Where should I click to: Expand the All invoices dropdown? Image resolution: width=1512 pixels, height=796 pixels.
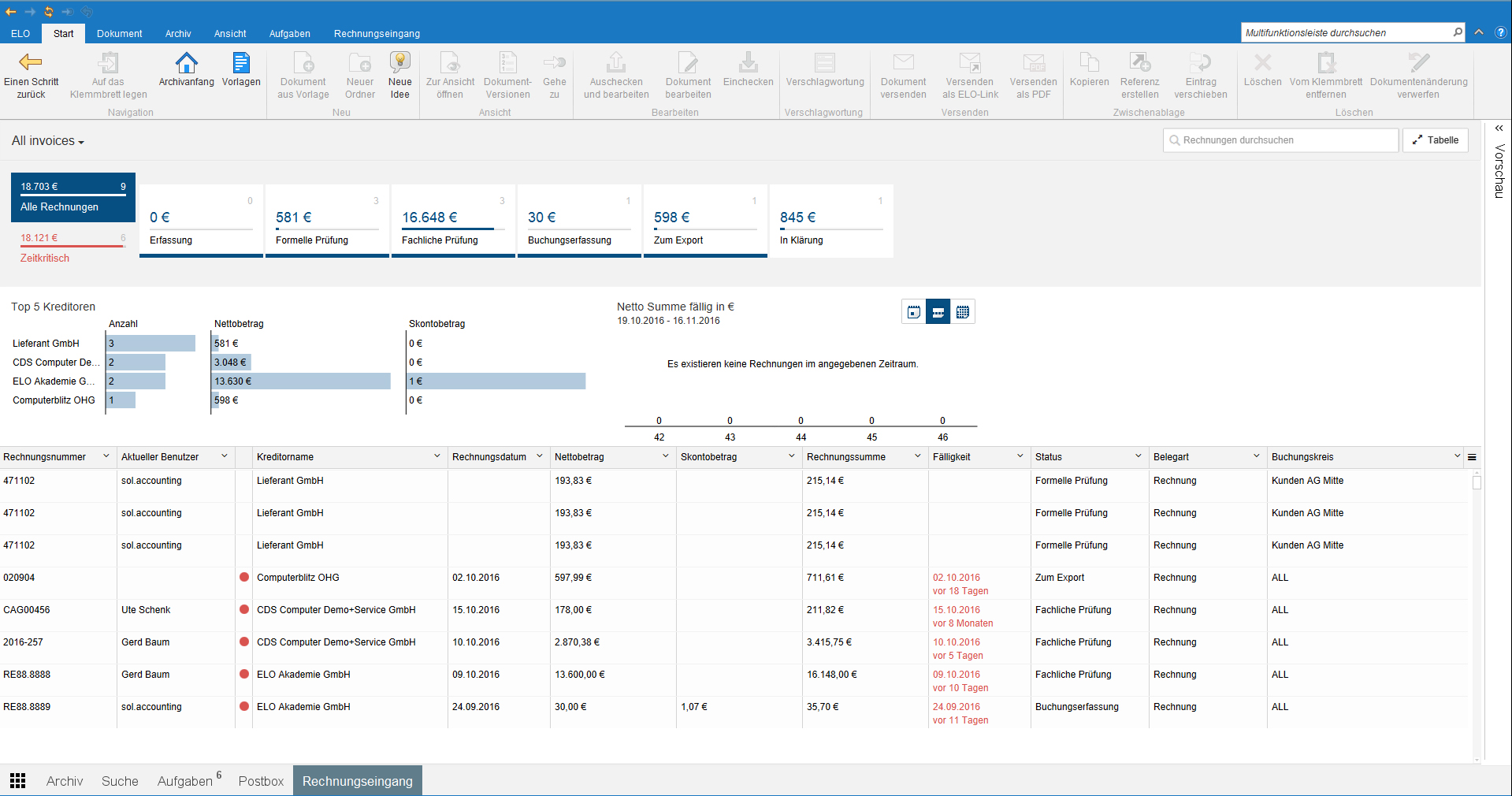48,141
